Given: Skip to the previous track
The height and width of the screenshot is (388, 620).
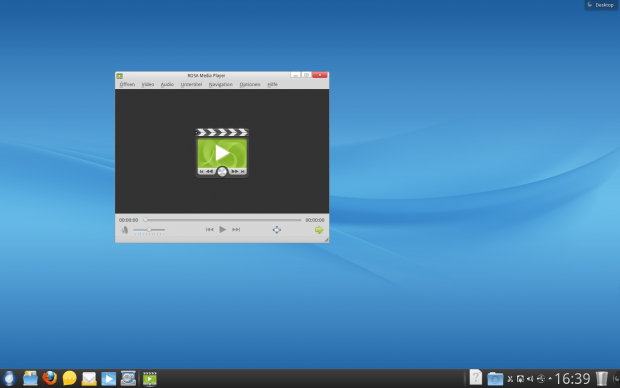Looking at the screenshot, I should (x=210, y=229).
